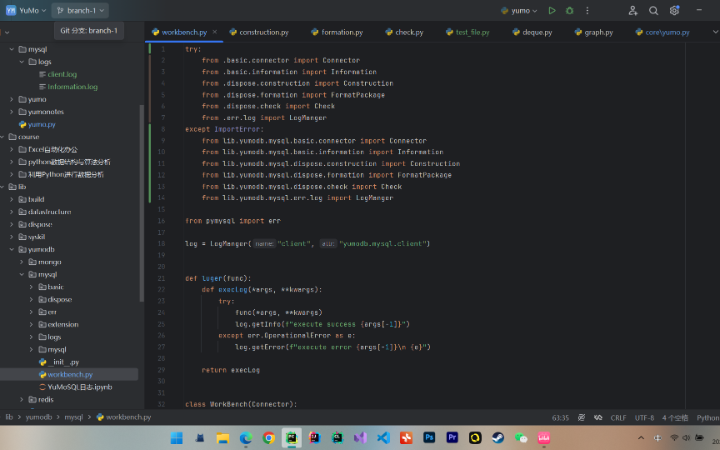Expand the mongo folder
The width and height of the screenshot is (720, 450).
pos(22,262)
